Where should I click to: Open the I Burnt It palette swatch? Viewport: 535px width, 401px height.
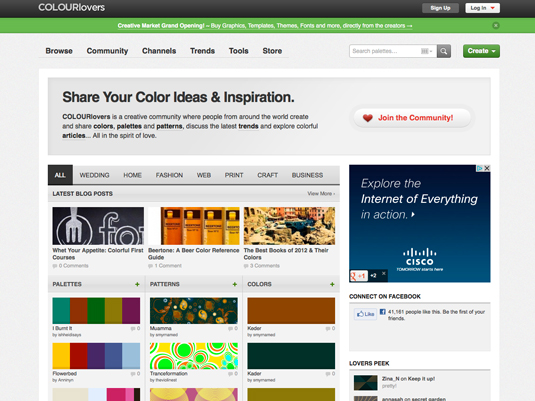(x=96, y=311)
